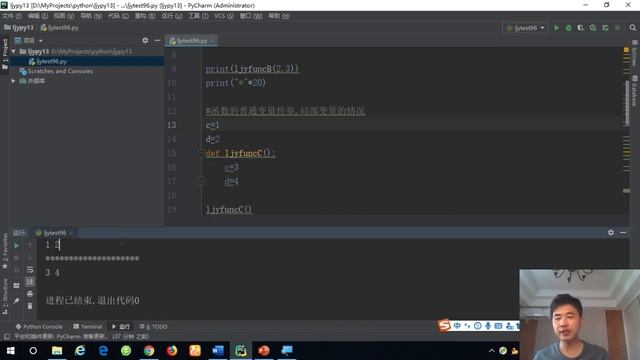Open the Refactor (R) menu
Screen dimensions: 640x360
[145, 16]
